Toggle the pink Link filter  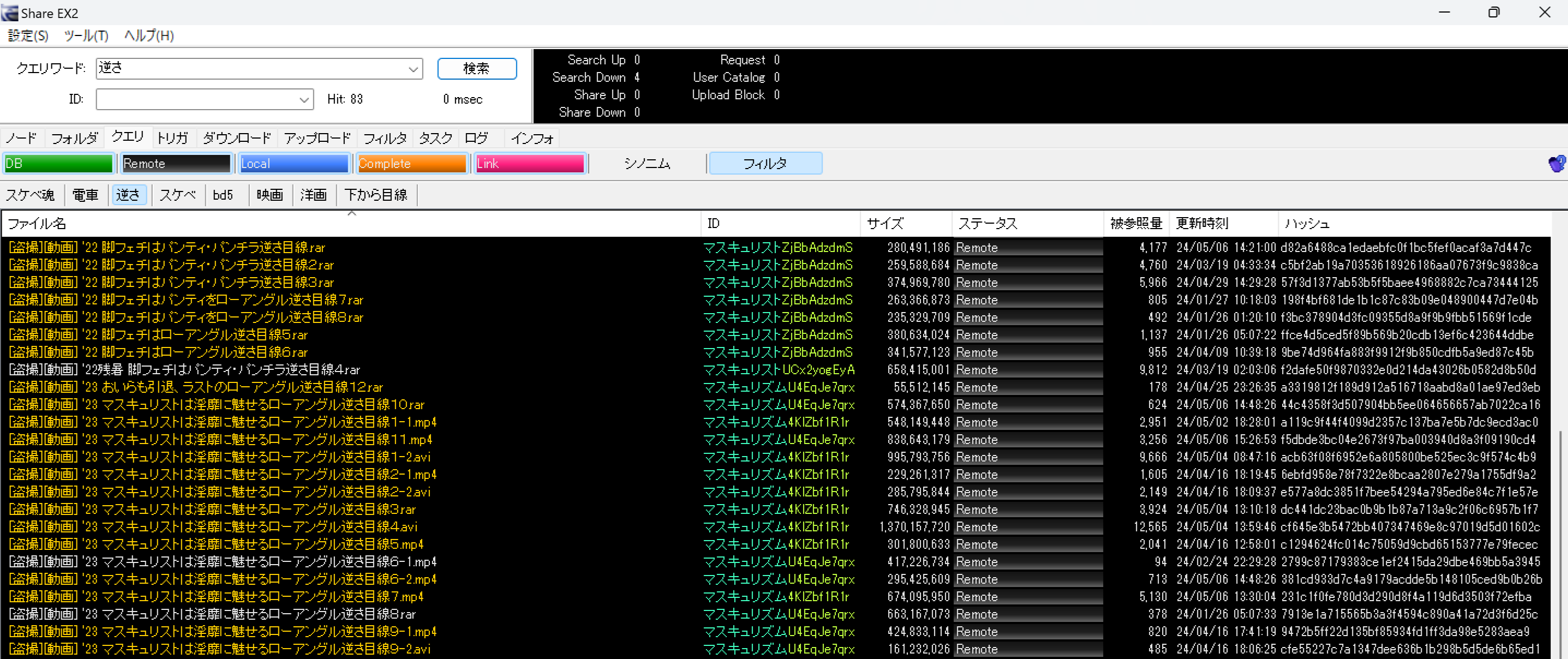tap(529, 163)
